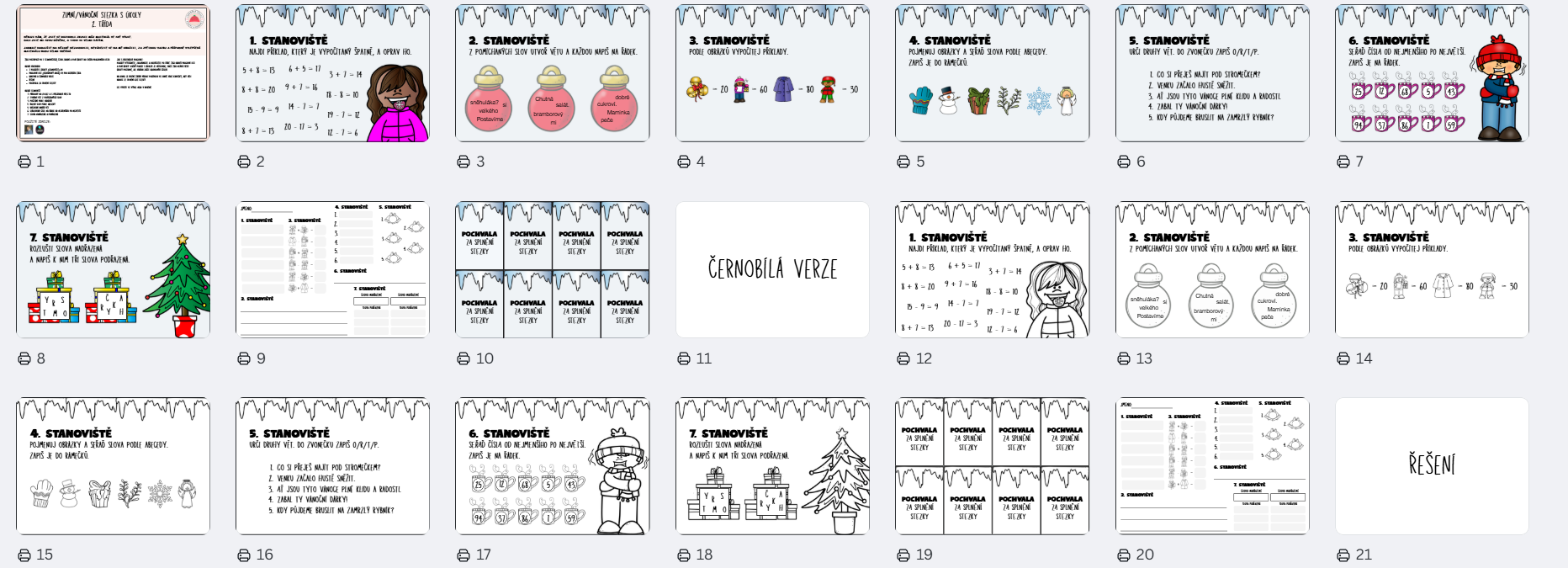The width and height of the screenshot is (1568, 568).
Task: Click the printer icon beside page 7
Action: point(1343,162)
